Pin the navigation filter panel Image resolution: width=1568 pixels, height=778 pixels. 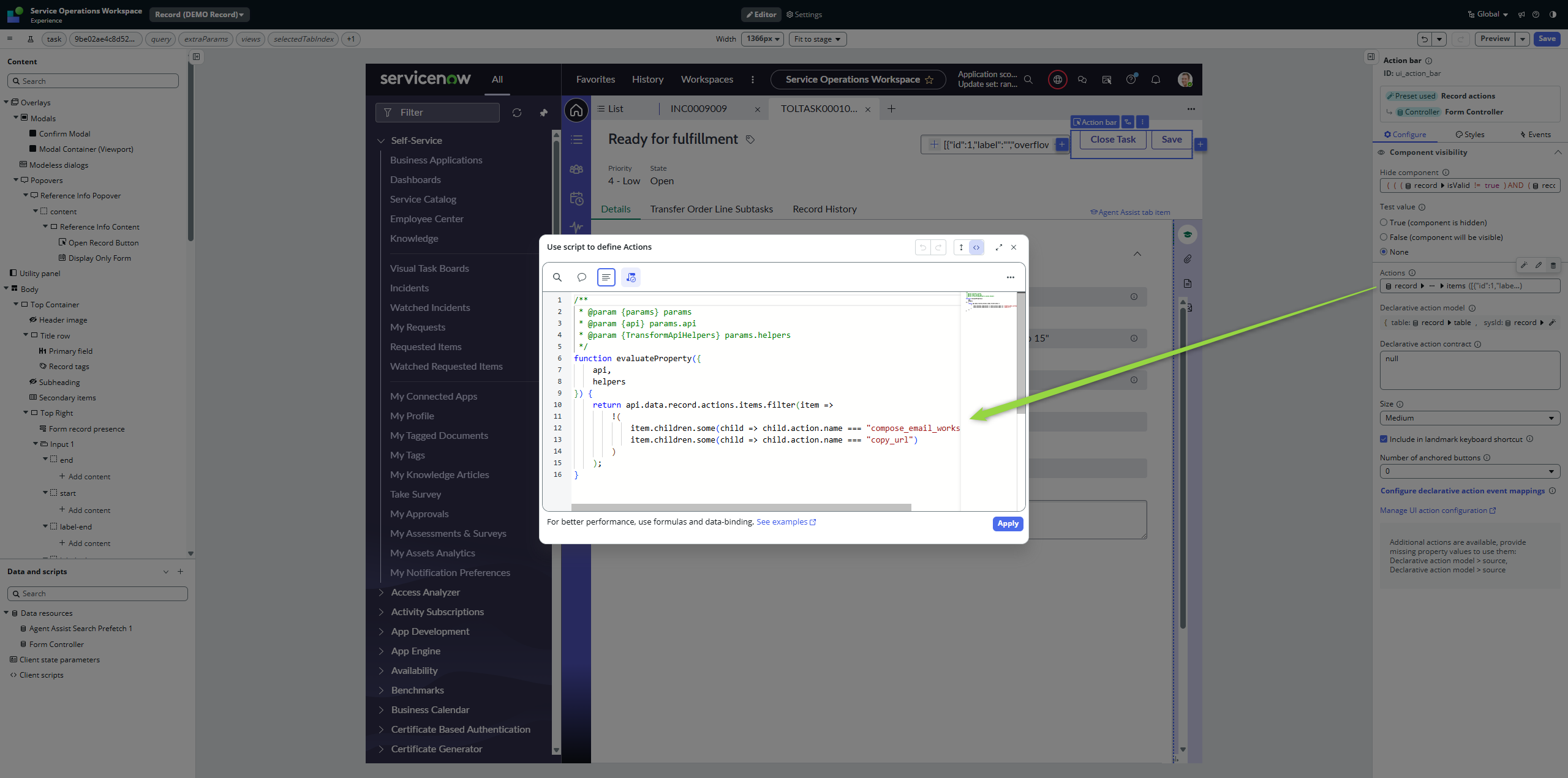(x=543, y=113)
